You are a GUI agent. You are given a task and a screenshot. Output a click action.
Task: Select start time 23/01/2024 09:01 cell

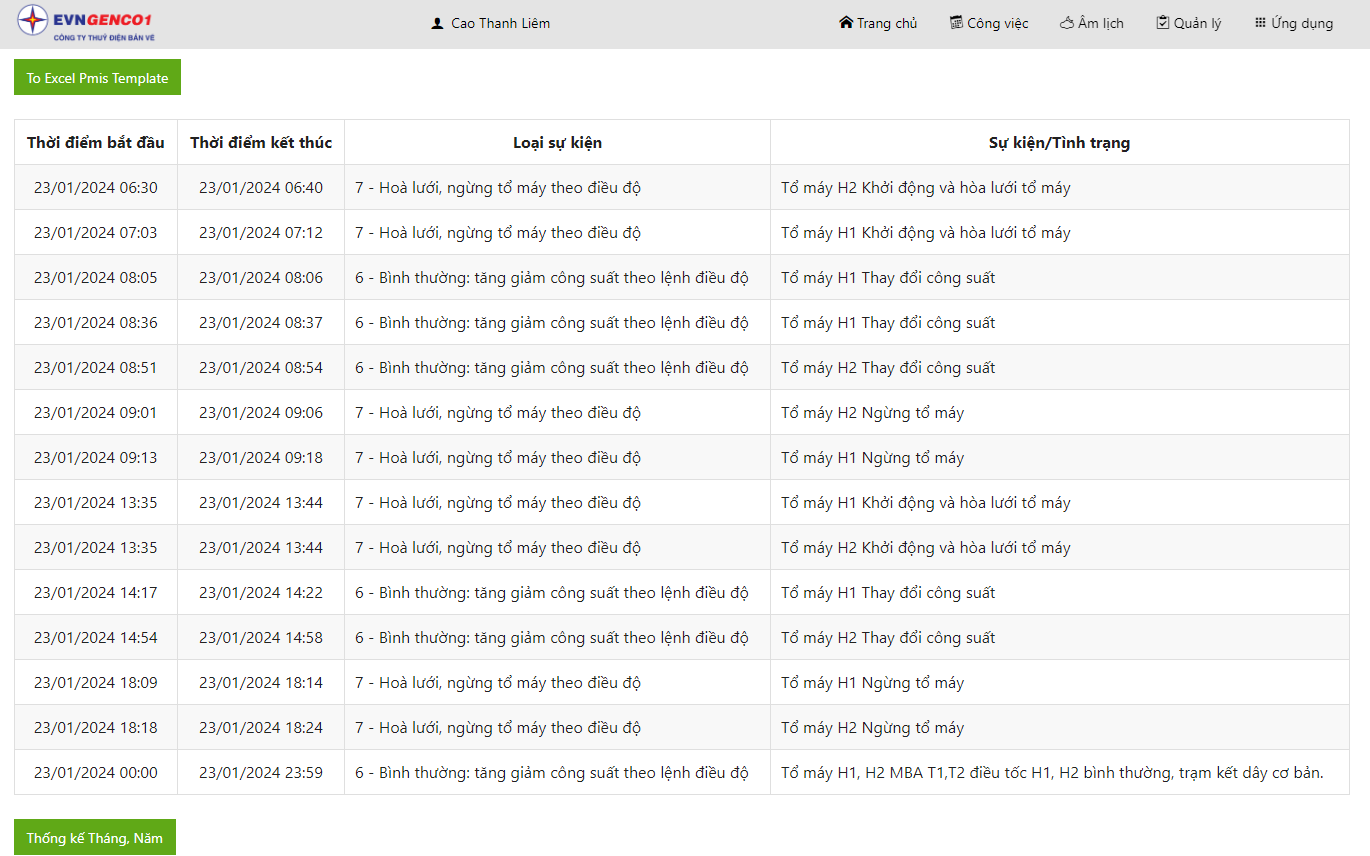pyautogui.click(x=96, y=412)
